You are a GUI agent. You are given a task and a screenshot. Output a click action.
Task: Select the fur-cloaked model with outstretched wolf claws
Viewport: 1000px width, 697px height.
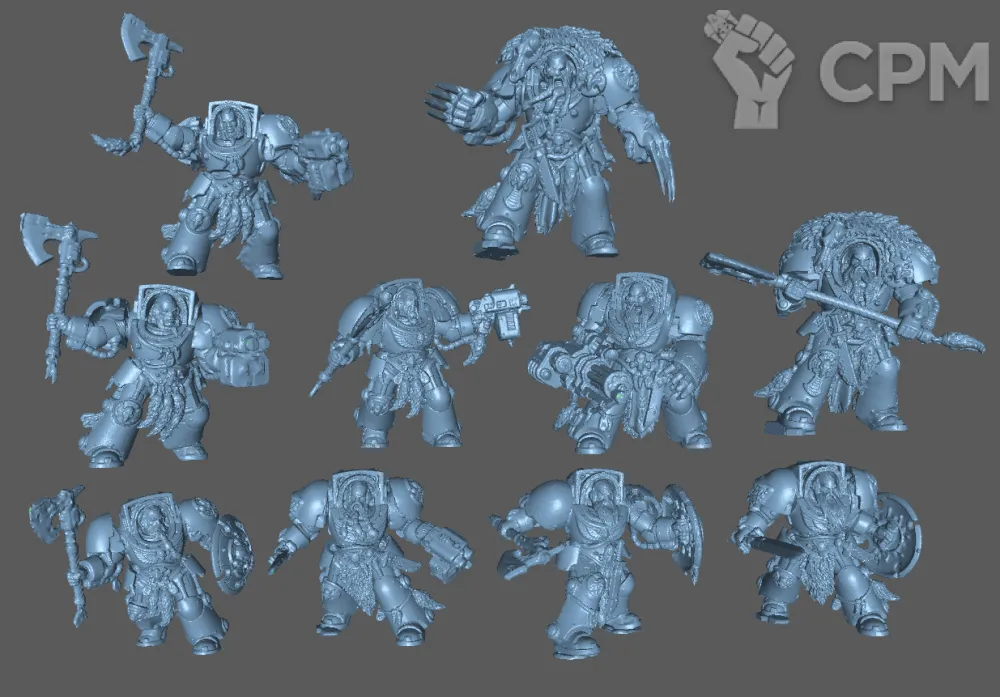560,140
